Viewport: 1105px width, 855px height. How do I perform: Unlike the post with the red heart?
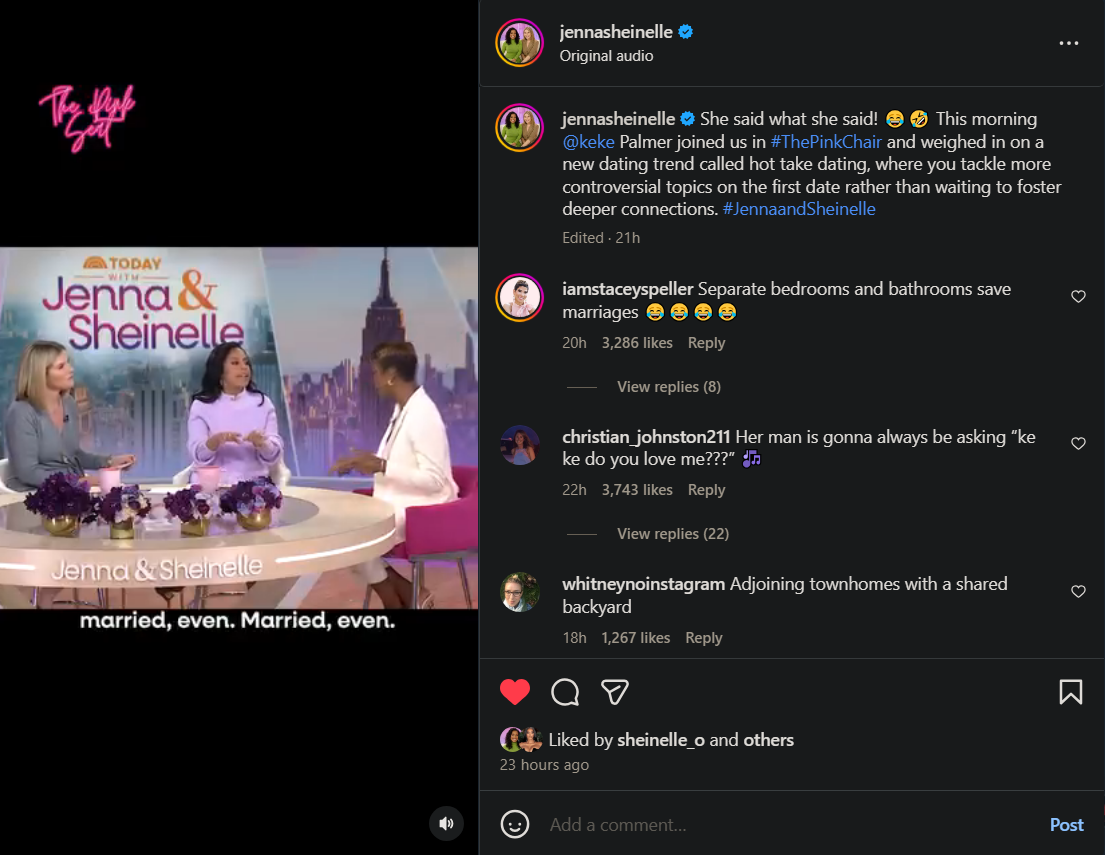click(515, 692)
